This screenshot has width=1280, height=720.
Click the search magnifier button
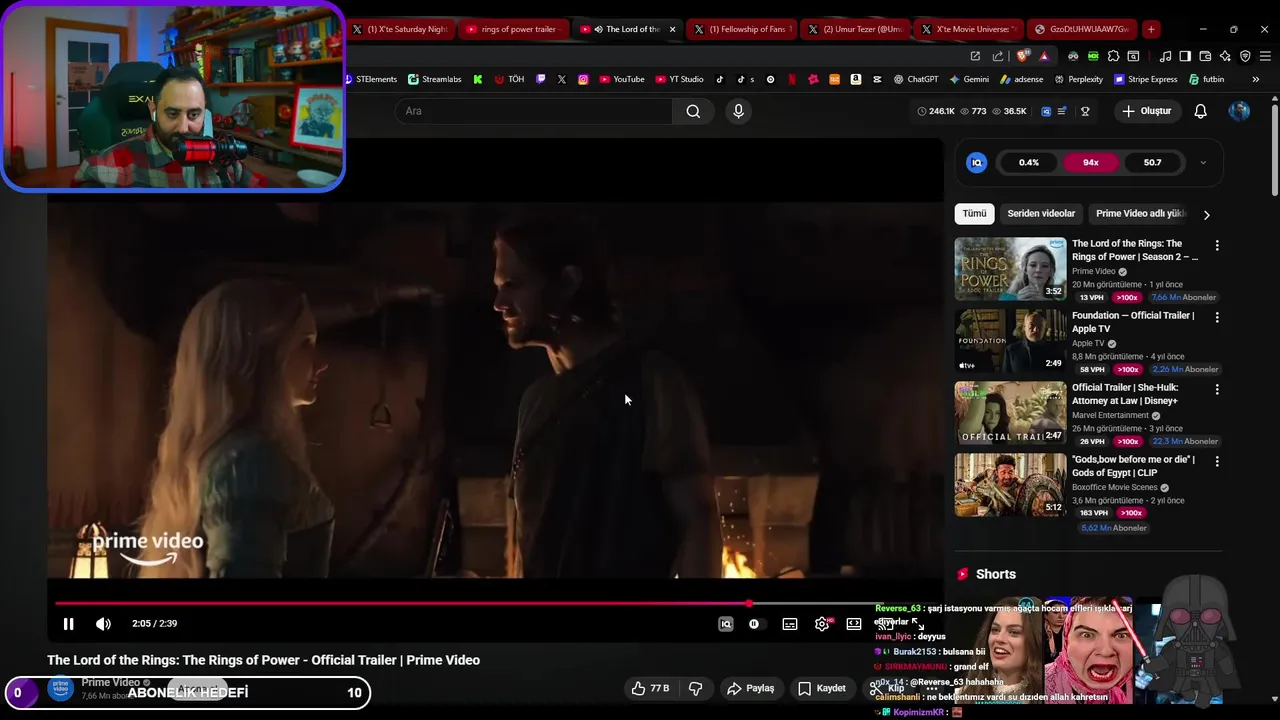(x=693, y=111)
